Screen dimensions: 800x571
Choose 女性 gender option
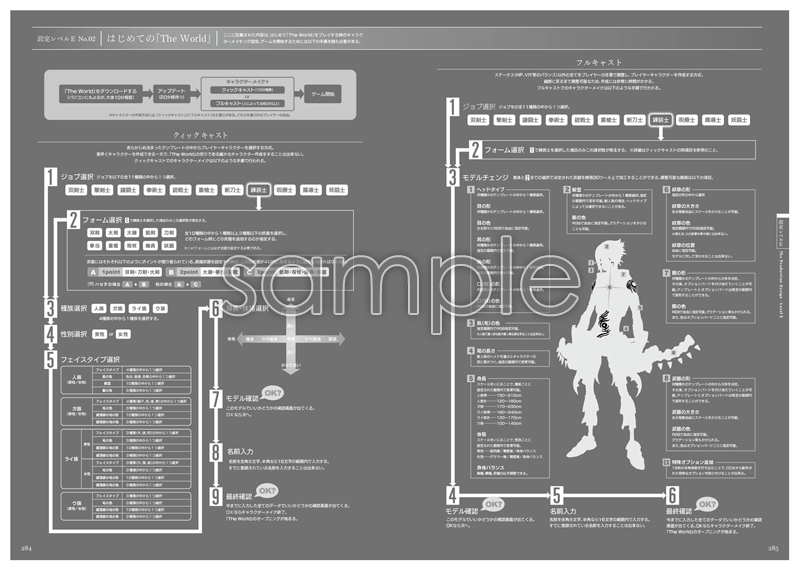(x=123, y=334)
